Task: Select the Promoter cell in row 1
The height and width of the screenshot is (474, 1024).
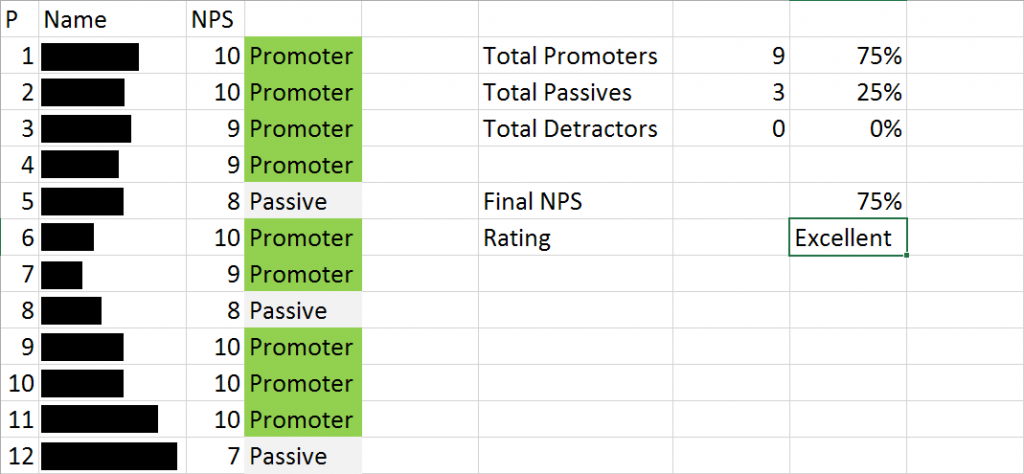Action: point(303,56)
